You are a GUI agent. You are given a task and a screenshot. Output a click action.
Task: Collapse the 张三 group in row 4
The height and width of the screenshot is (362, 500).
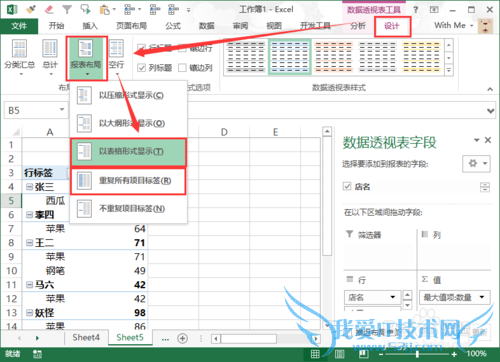pyautogui.click(x=30, y=187)
